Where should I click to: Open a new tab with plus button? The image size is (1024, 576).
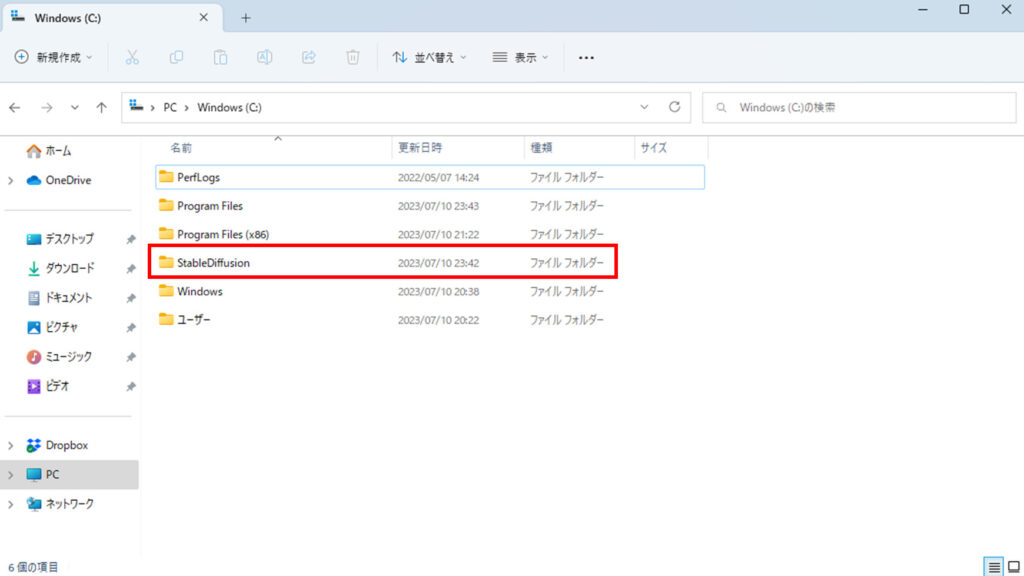coord(246,18)
